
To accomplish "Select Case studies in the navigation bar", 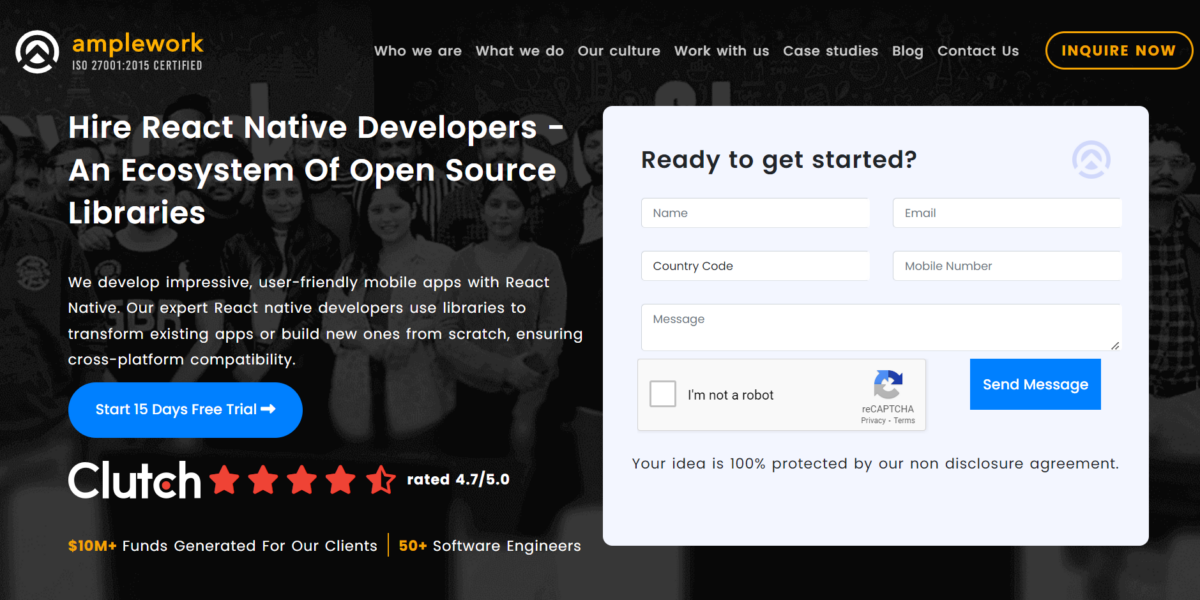I will click(830, 50).
